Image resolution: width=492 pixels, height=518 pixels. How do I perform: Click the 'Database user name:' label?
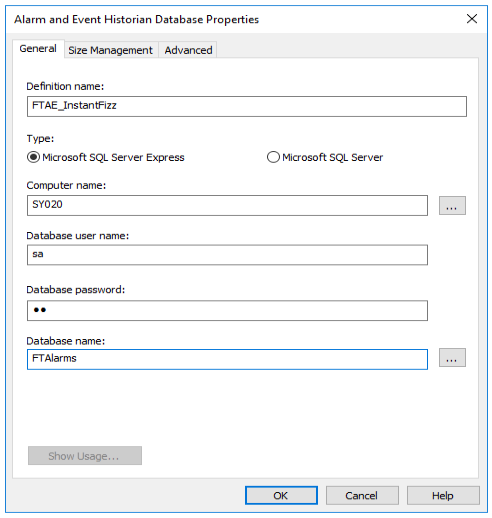pyautogui.click(x=77, y=236)
